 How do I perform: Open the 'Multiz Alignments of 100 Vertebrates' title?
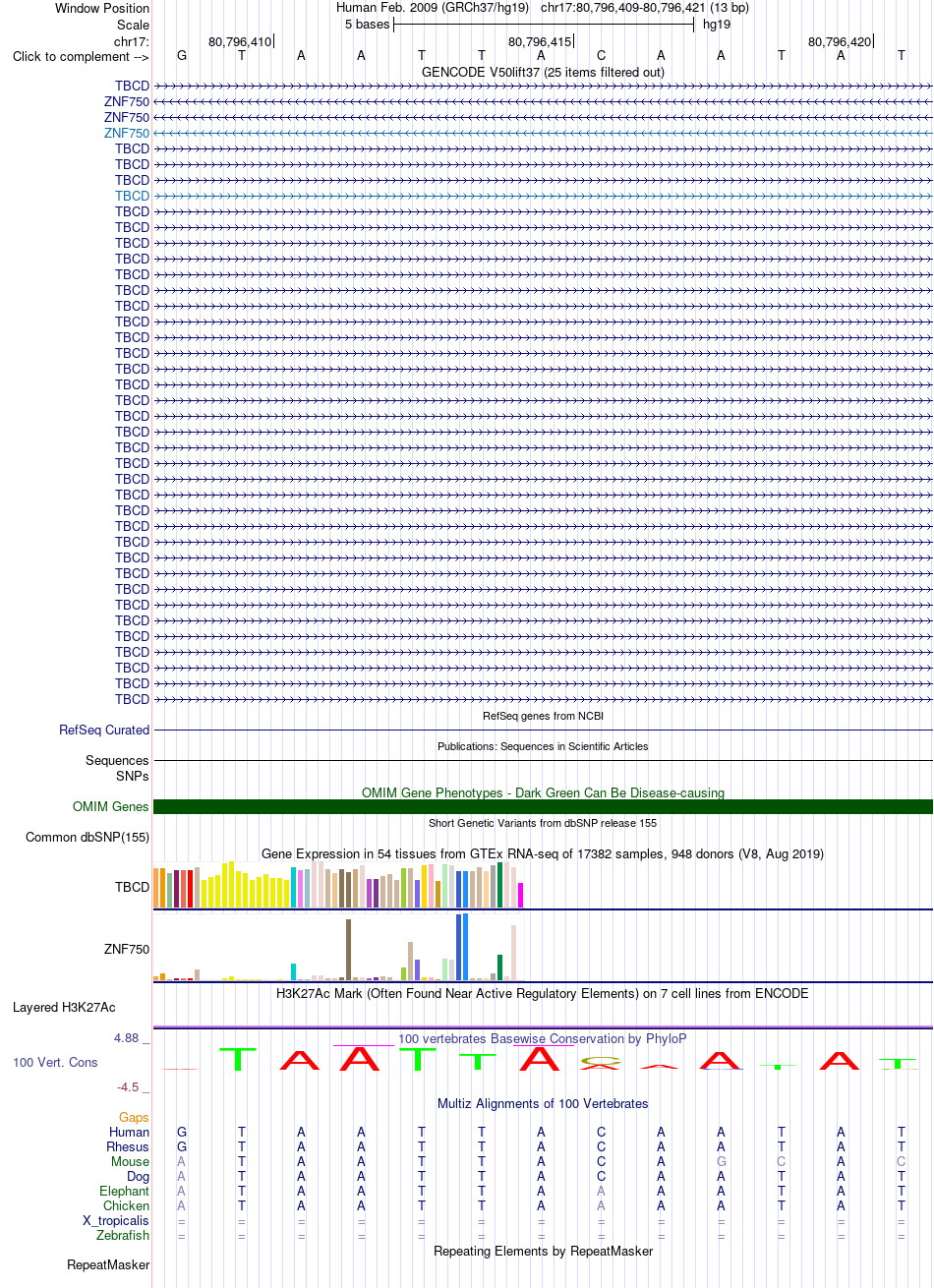click(x=543, y=1104)
